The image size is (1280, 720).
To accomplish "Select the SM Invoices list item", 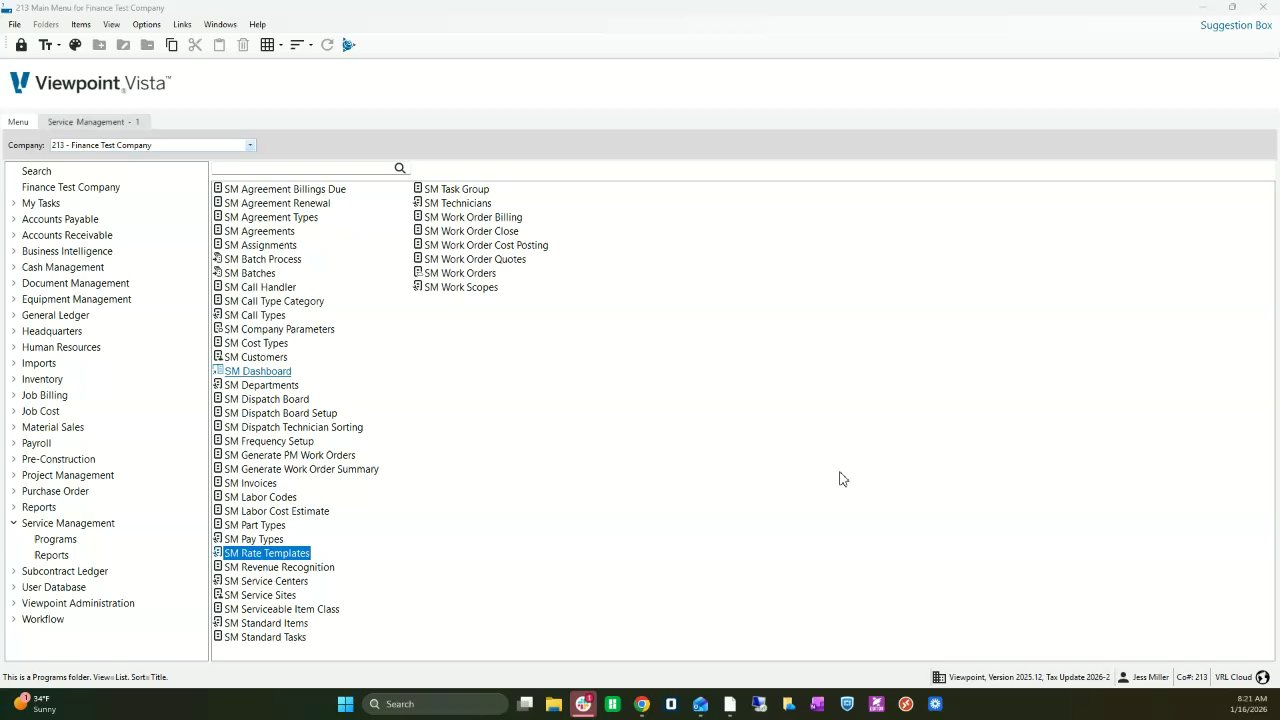I will click(250, 483).
